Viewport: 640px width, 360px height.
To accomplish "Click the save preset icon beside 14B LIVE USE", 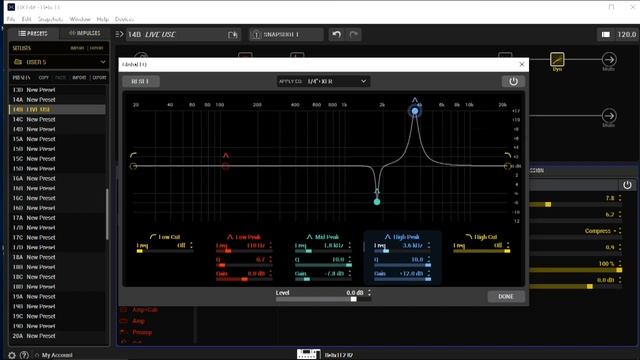I will pyautogui.click(x=233, y=35).
